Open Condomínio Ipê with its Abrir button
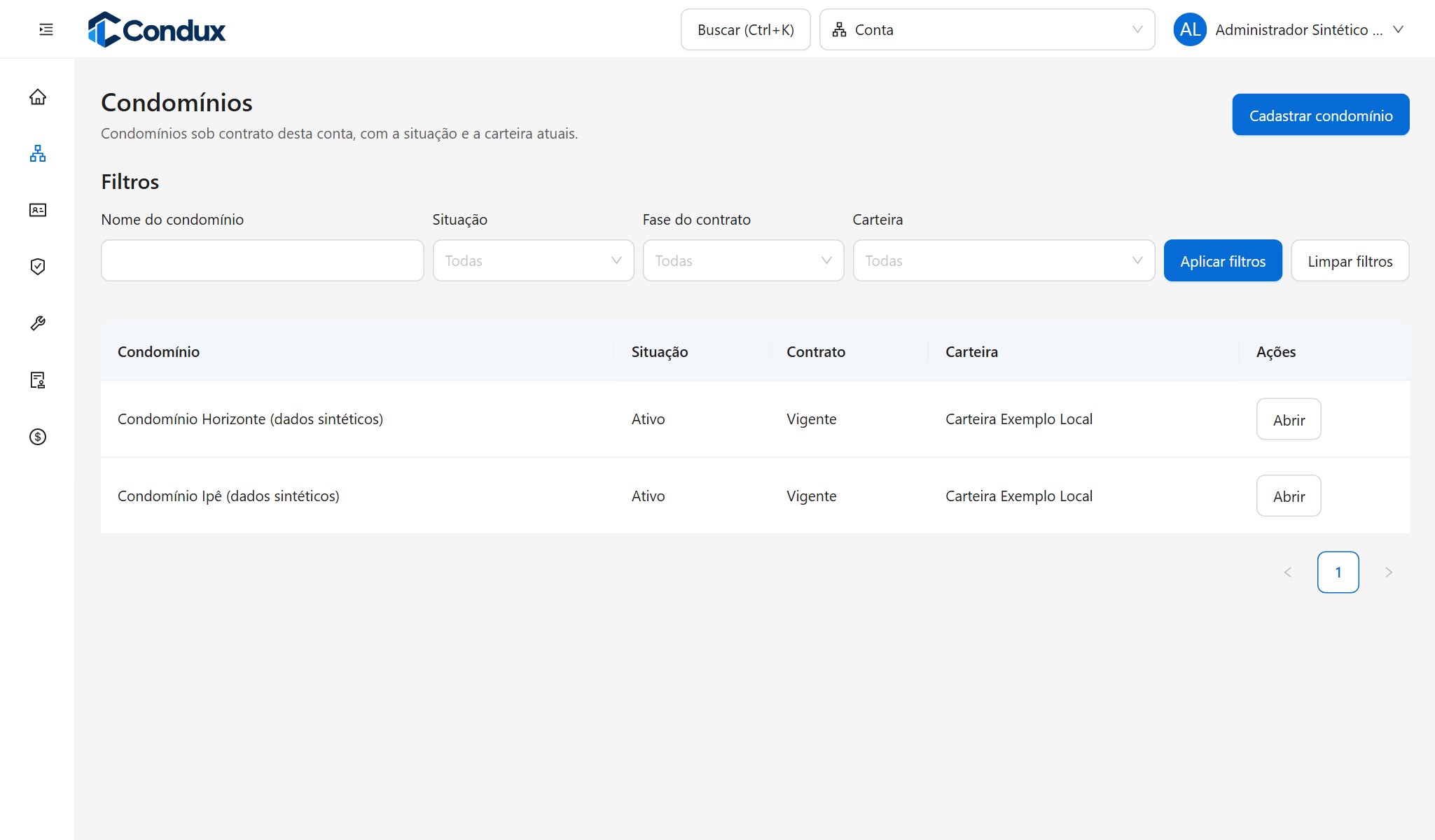Screen dimensions: 1435x840 click(x=1289, y=496)
